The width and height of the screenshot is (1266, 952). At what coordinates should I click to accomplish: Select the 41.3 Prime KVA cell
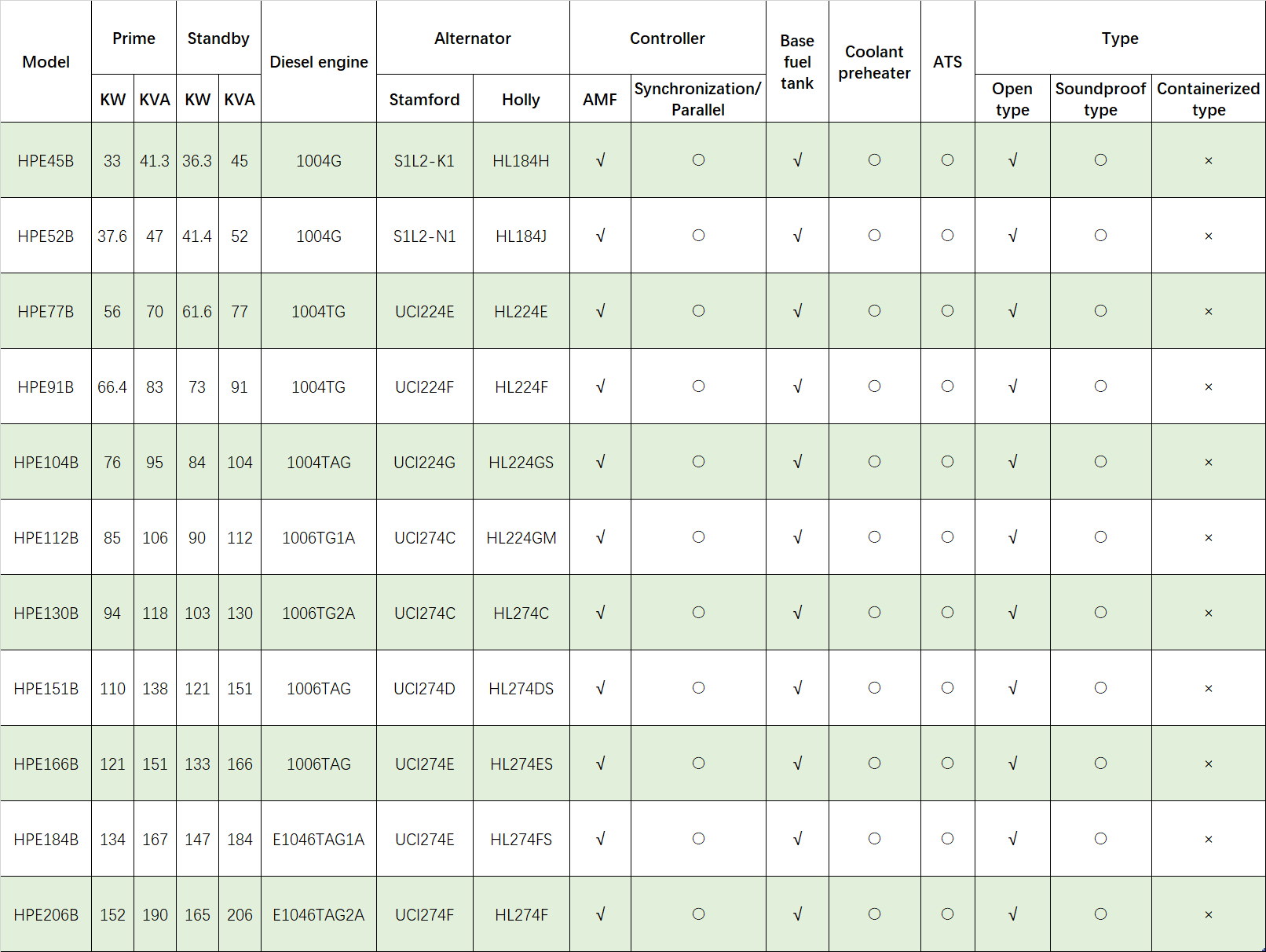pos(155,160)
